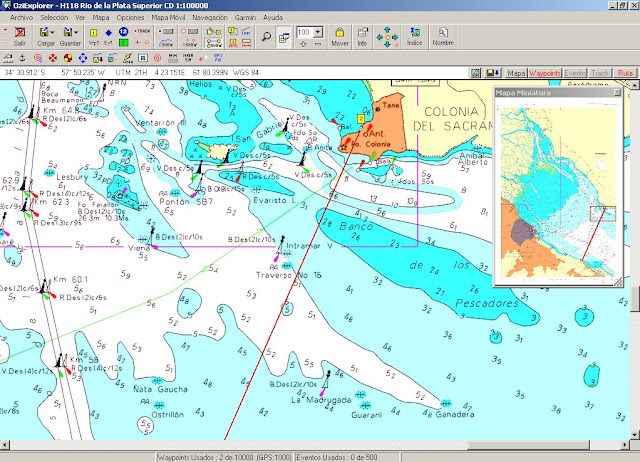Open the Mapa menu
Image resolution: width=640 pixels, height=462 pixels.
coord(101,18)
